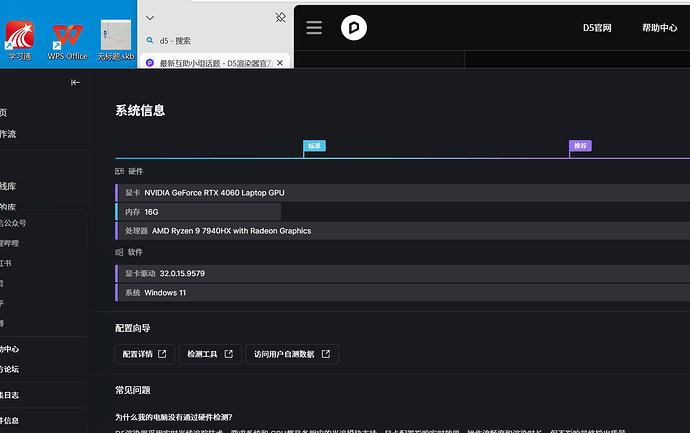Open the 配置详情 button
Viewport: 690px width, 433px height.
point(144,354)
